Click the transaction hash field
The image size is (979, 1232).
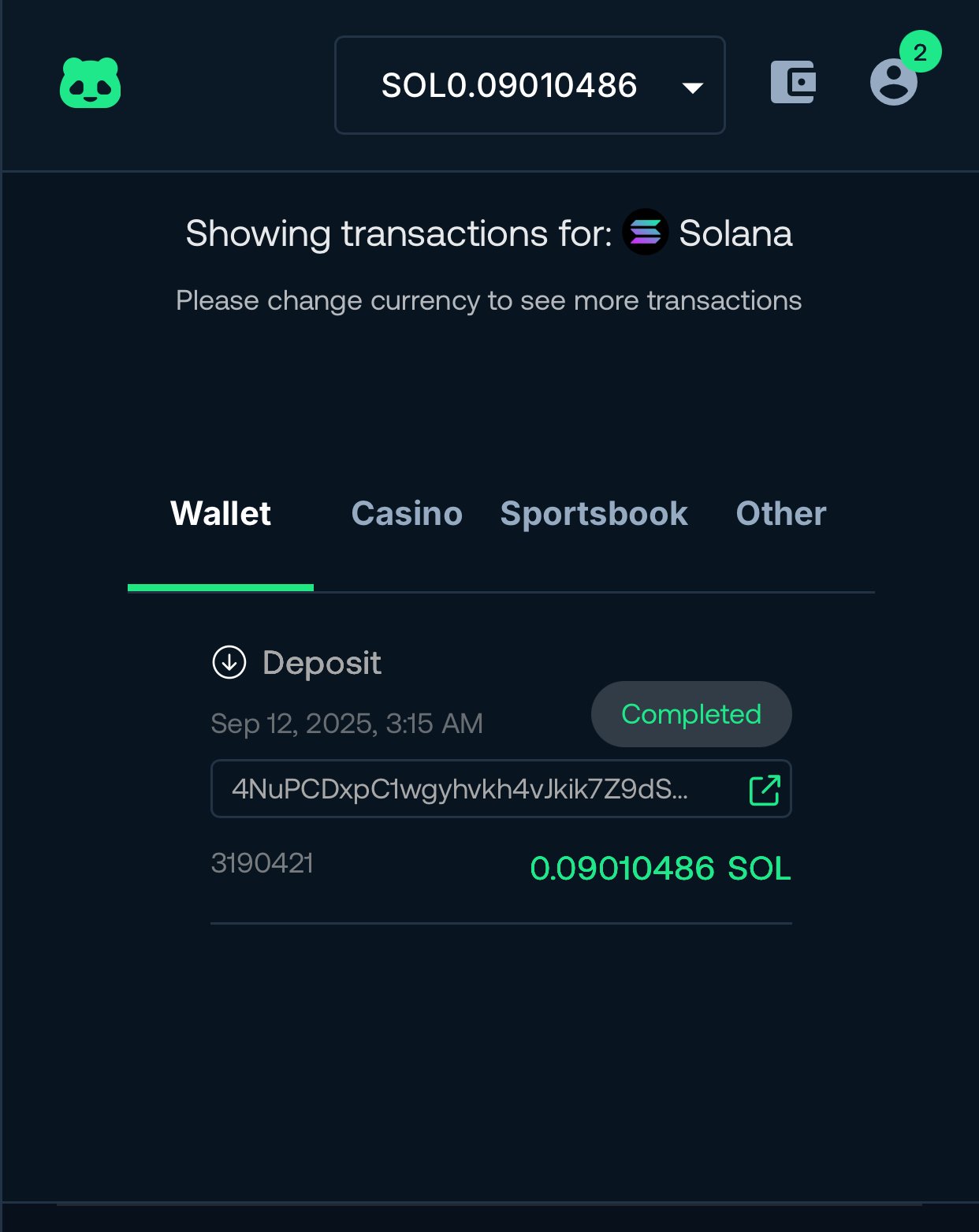click(460, 789)
